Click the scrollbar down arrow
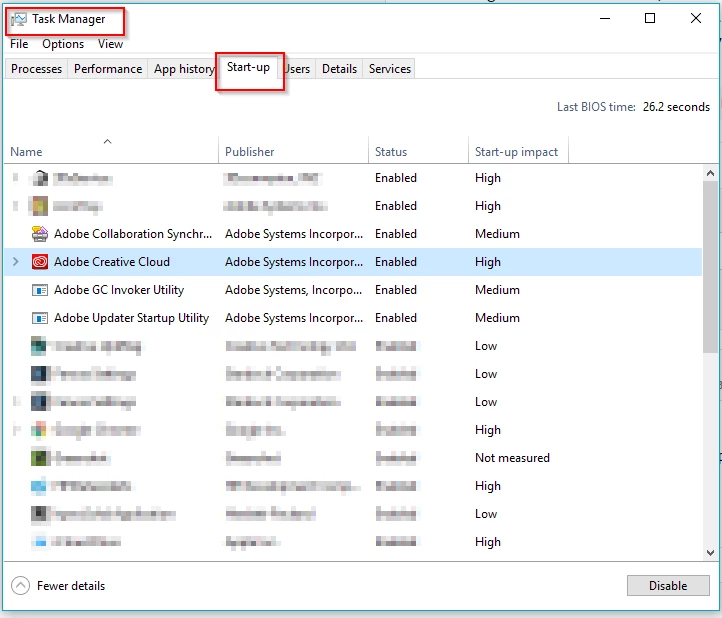This screenshot has width=722, height=618. click(x=710, y=553)
